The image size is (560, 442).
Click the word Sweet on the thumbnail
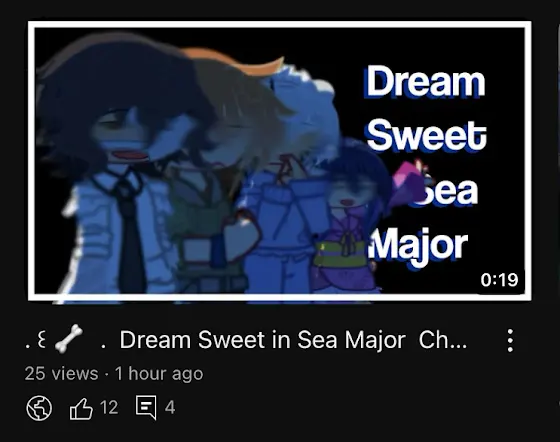(x=427, y=136)
